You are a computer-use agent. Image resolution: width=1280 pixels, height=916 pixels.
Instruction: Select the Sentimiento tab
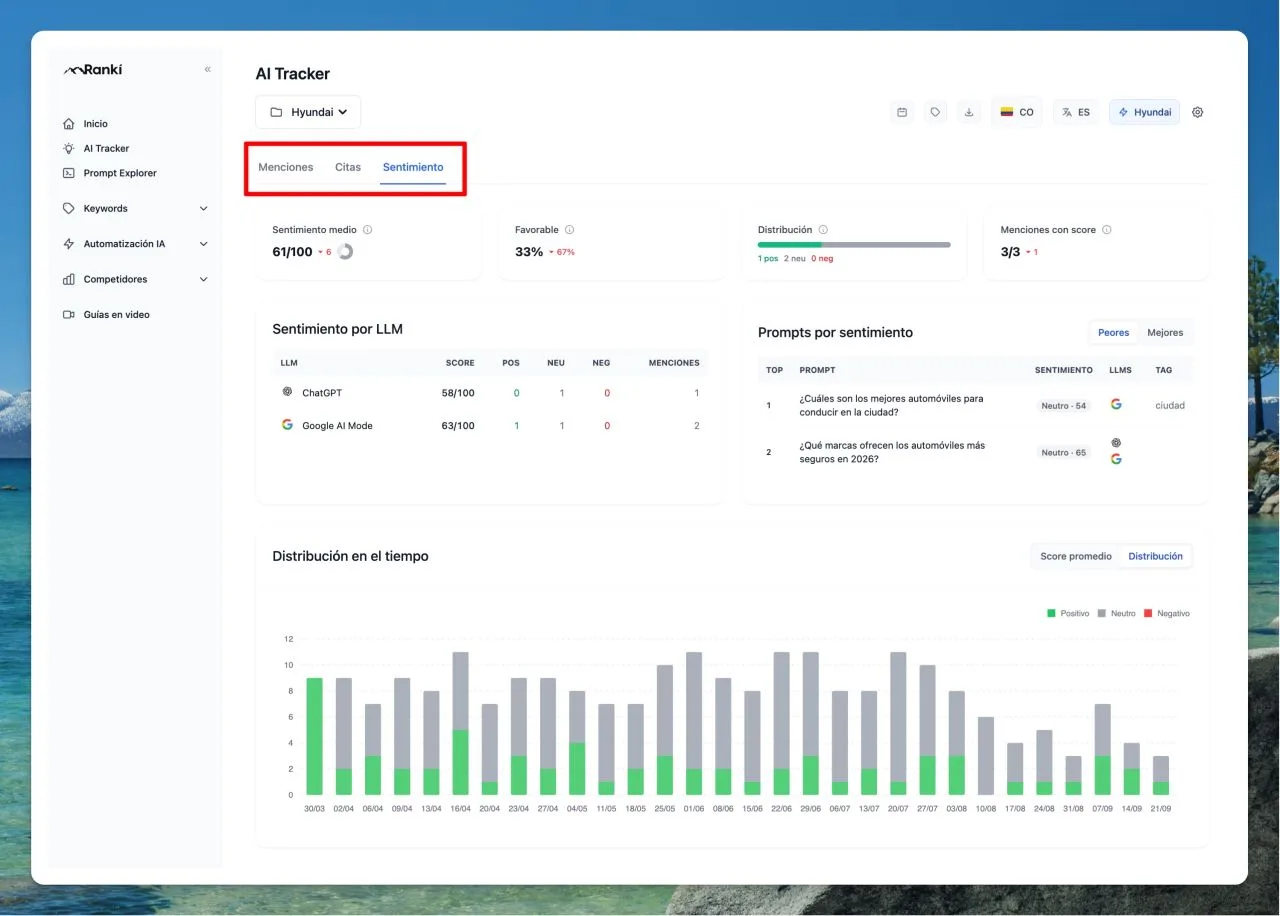tap(413, 167)
